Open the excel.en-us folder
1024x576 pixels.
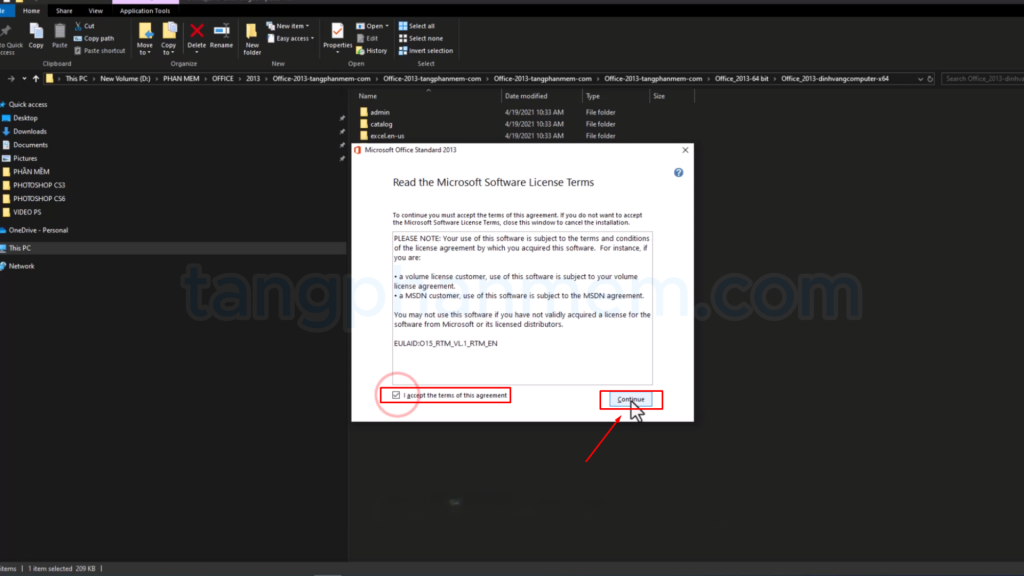(387, 136)
